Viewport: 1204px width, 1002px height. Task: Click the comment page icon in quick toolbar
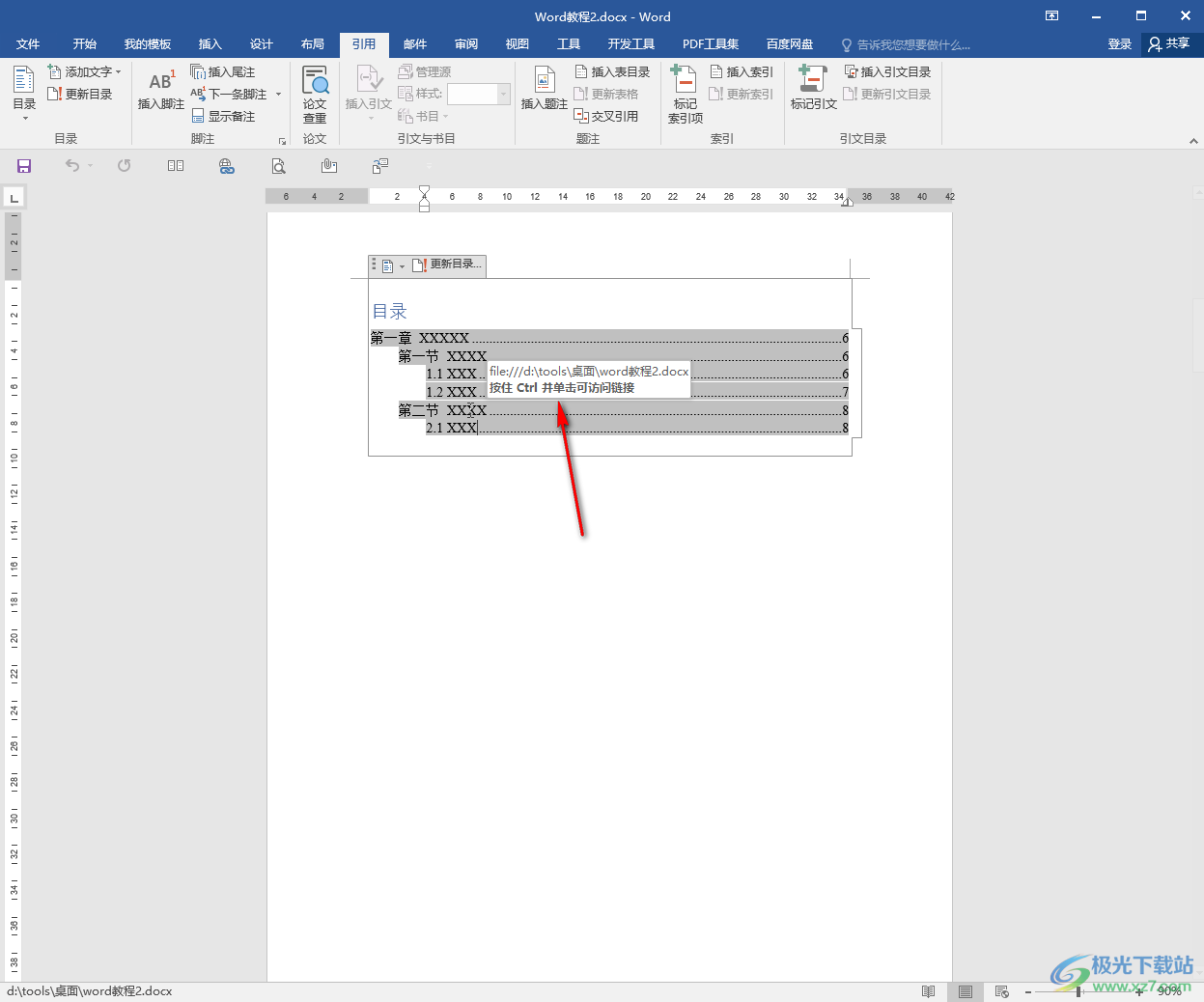(x=380, y=166)
